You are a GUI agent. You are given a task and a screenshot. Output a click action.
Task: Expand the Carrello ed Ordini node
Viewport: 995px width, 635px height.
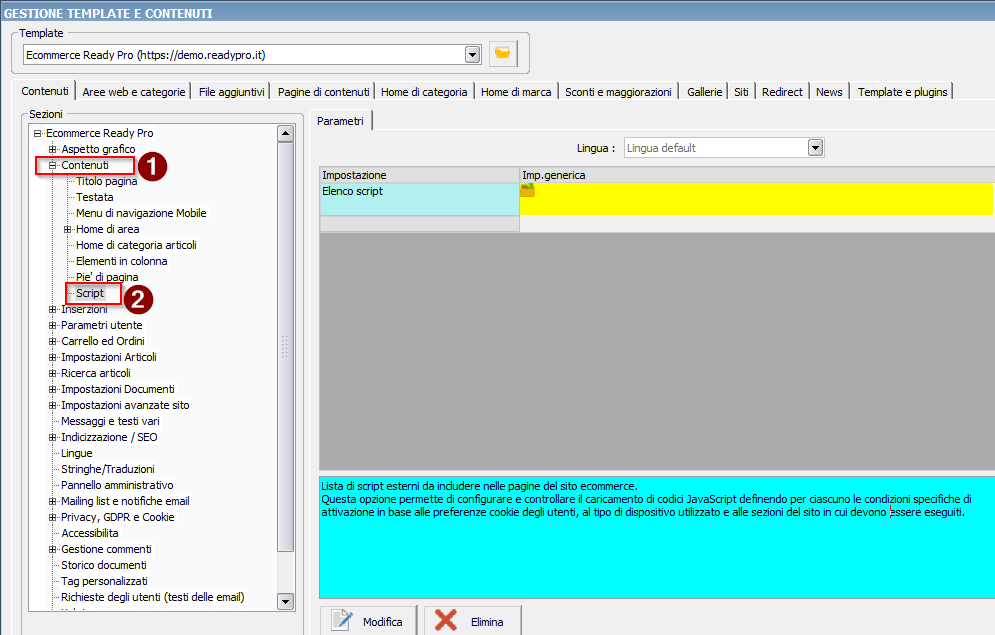53,341
